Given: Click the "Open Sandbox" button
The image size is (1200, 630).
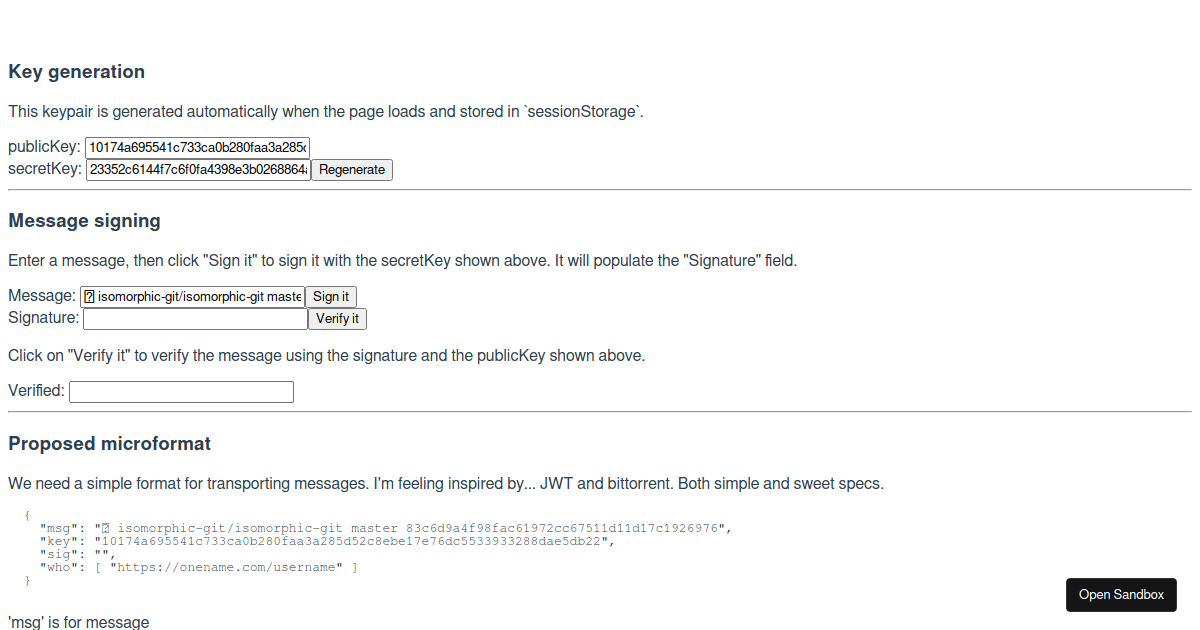Looking at the screenshot, I should pos(1121,594).
